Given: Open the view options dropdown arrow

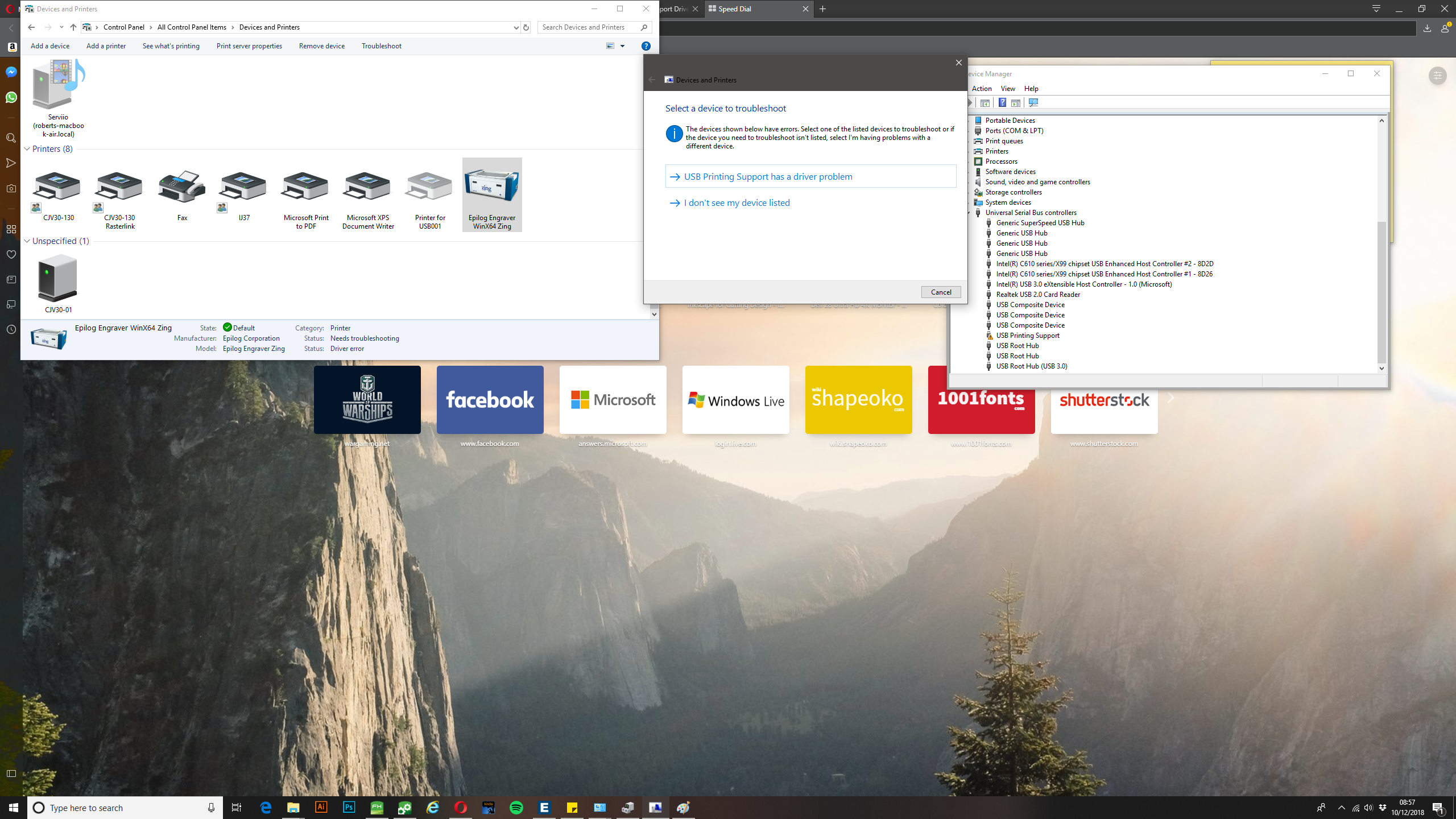Looking at the screenshot, I should pos(622,46).
